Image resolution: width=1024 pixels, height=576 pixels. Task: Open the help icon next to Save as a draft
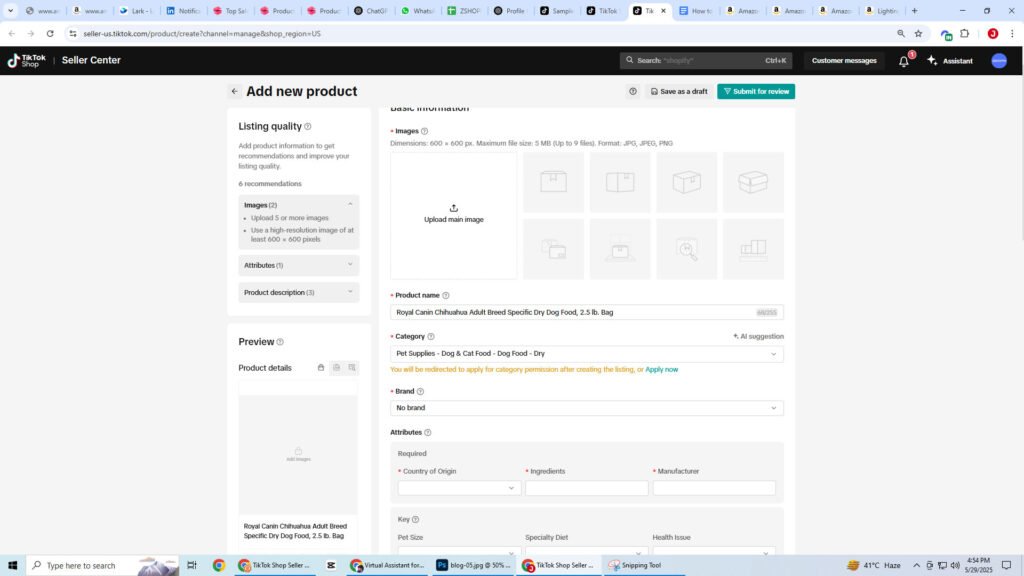(633, 91)
